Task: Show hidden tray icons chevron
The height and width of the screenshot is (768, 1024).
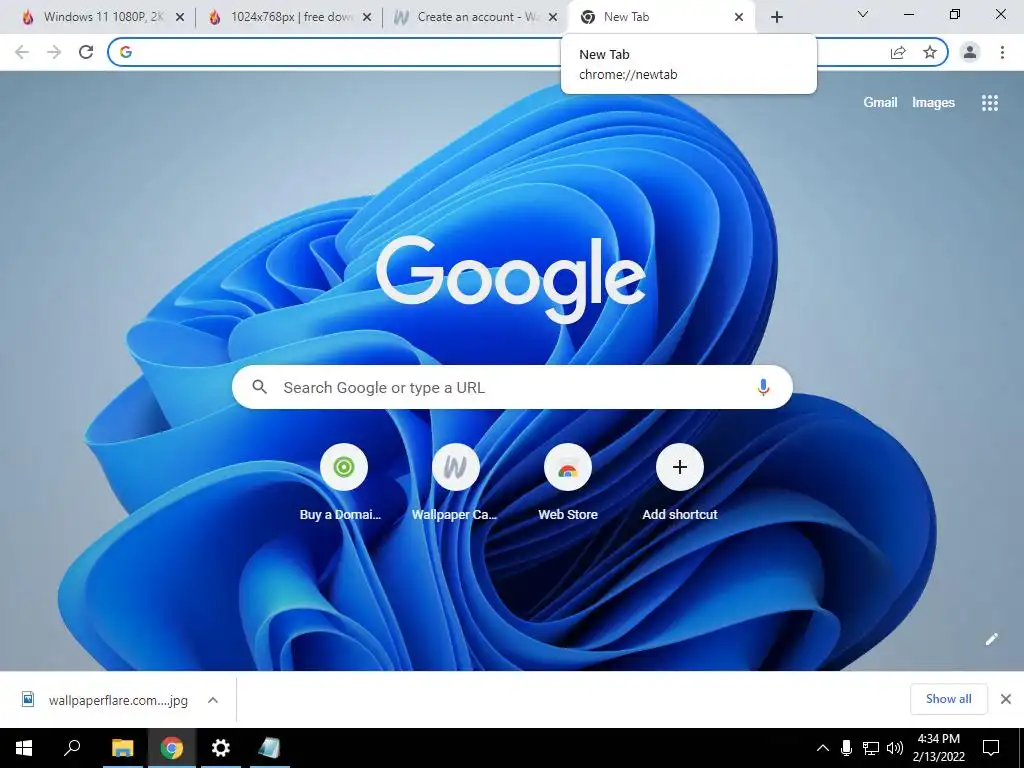Action: (823, 748)
